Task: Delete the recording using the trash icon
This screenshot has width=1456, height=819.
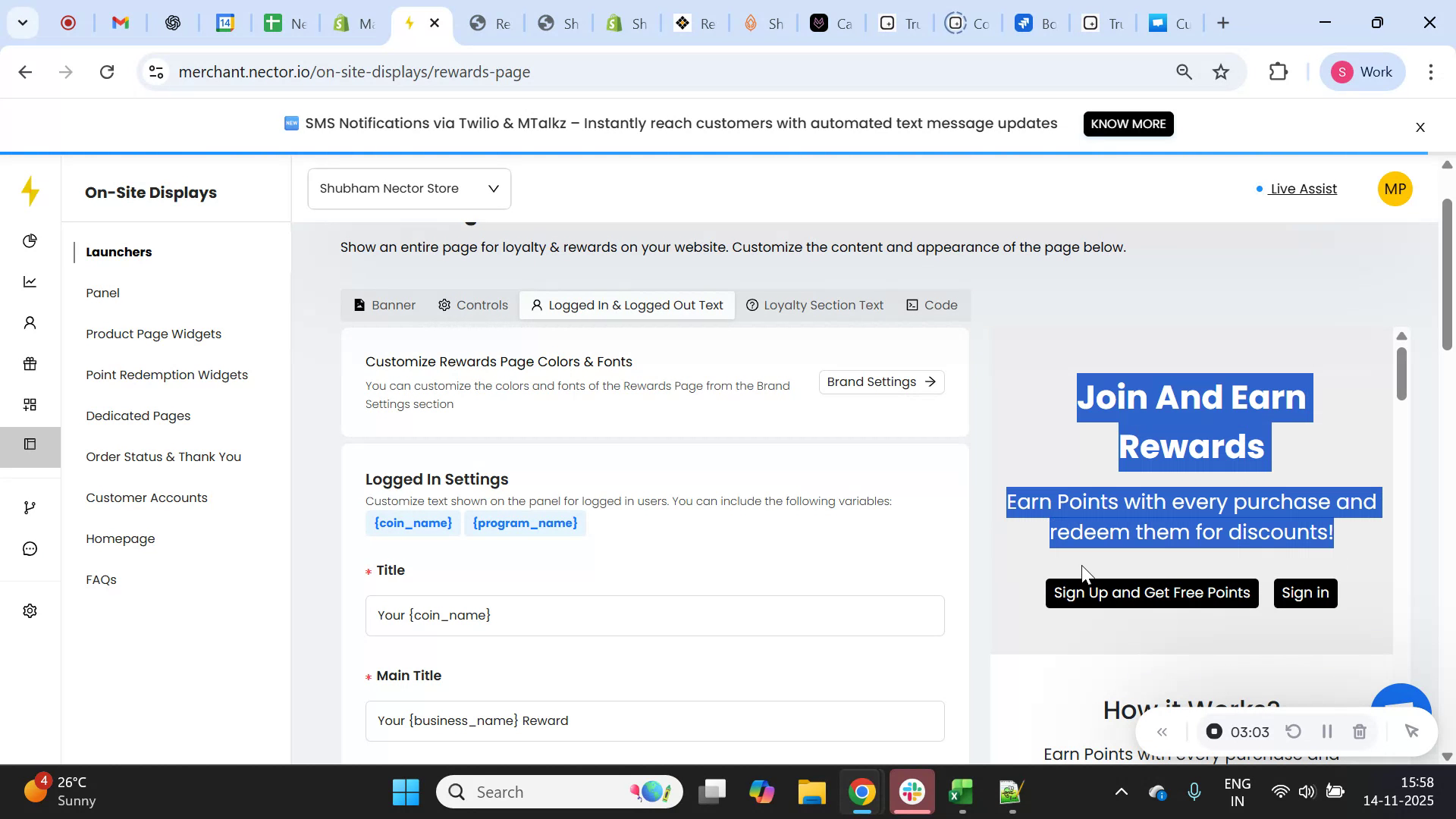Action: coord(1360,732)
